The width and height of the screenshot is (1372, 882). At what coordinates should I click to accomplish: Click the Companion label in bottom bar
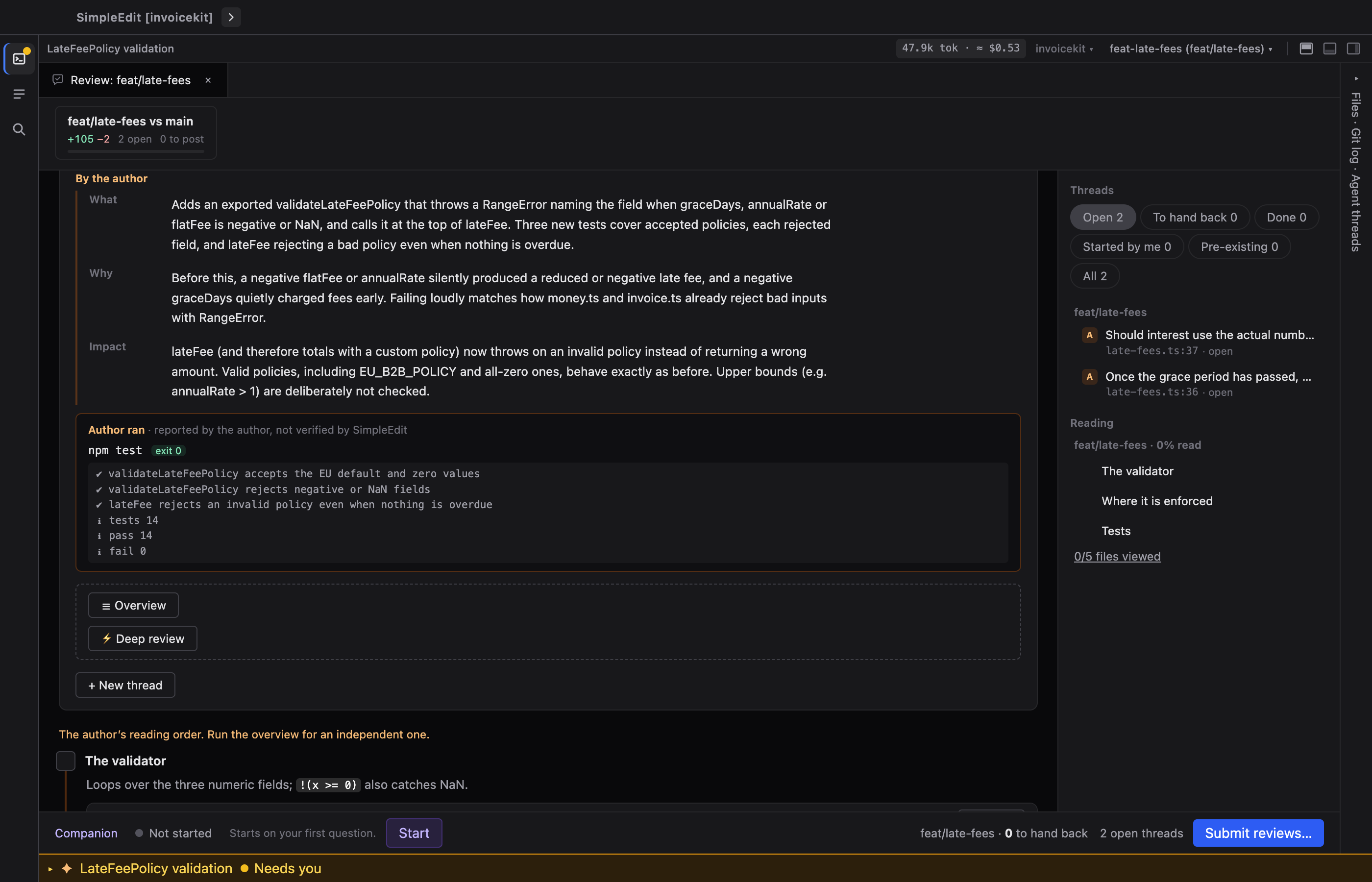(86, 833)
